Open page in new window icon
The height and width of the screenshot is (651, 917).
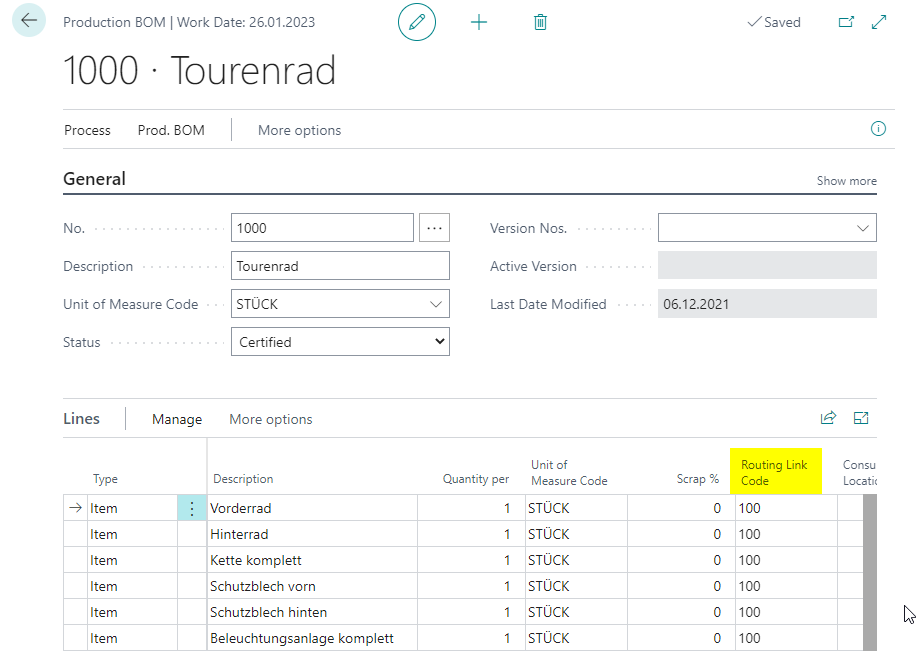click(846, 22)
